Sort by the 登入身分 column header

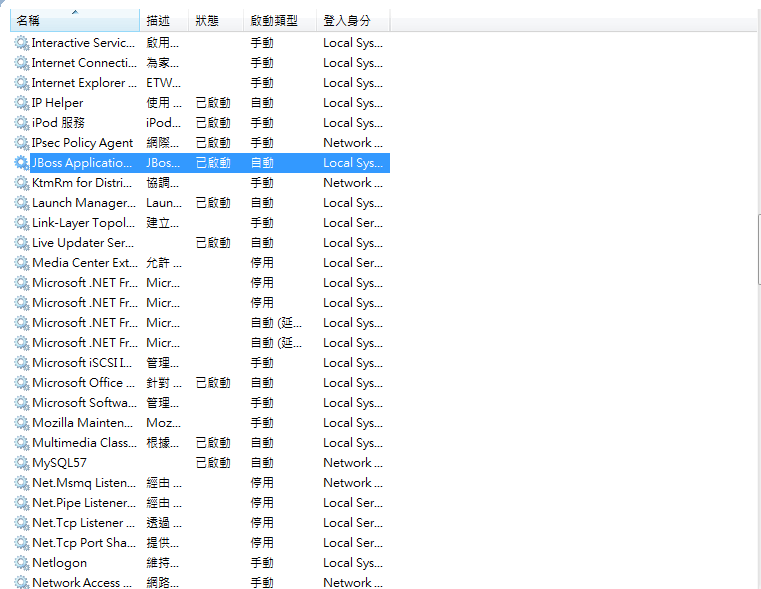pyautogui.click(x=353, y=20)
